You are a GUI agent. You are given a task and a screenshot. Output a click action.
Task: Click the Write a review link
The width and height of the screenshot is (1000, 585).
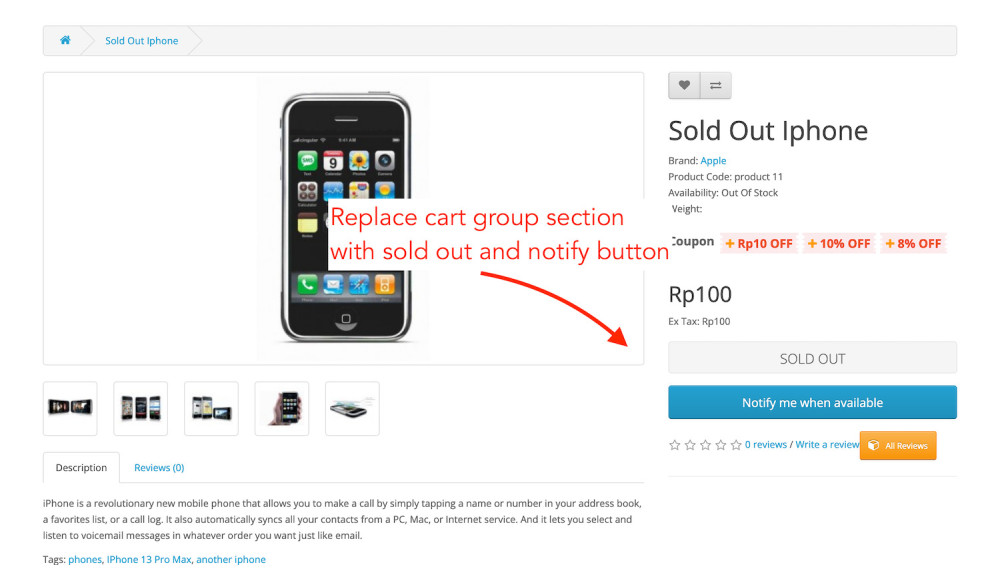[827, 445]
